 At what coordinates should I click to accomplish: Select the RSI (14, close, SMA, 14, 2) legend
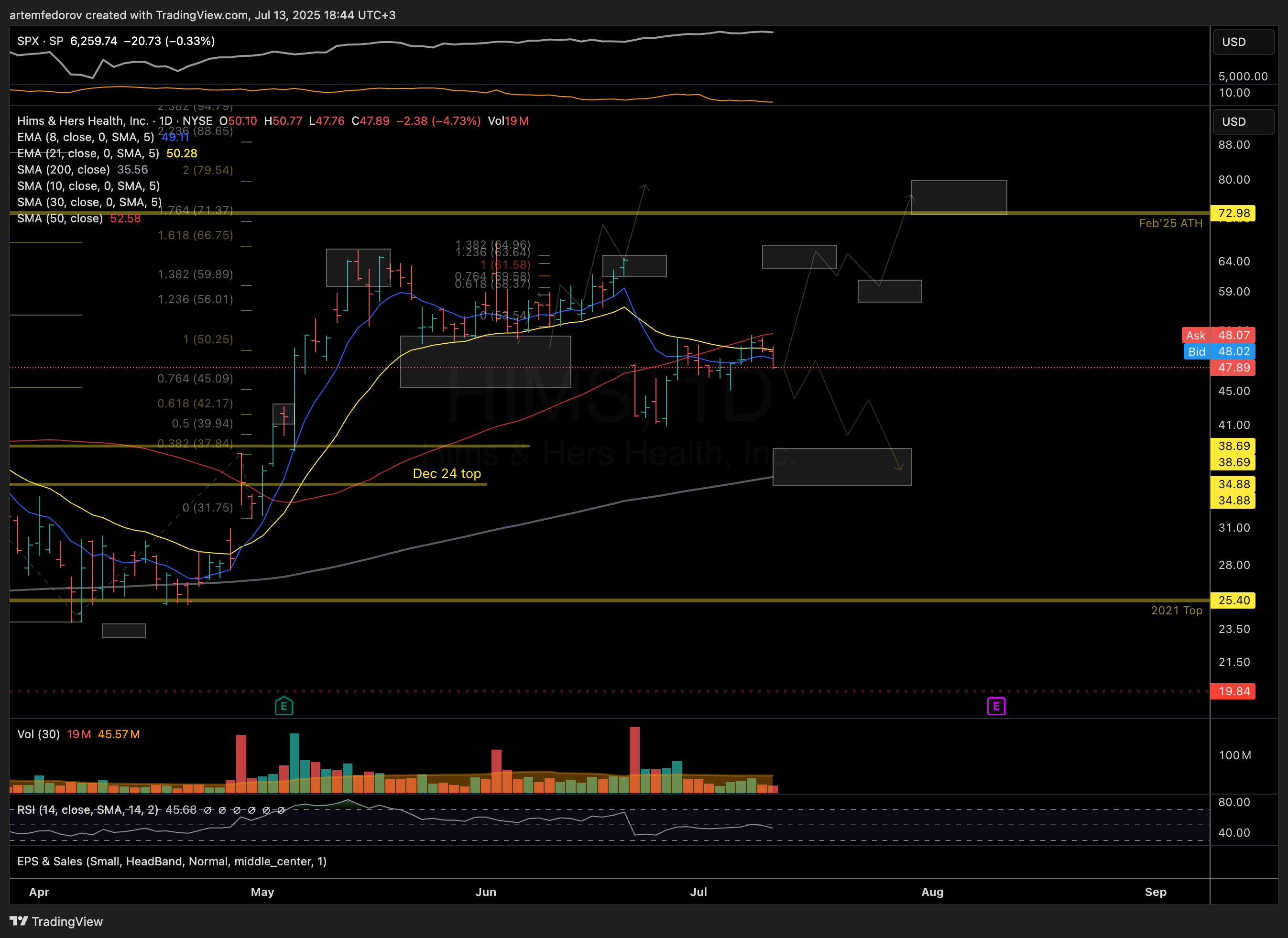pos(88,810)
